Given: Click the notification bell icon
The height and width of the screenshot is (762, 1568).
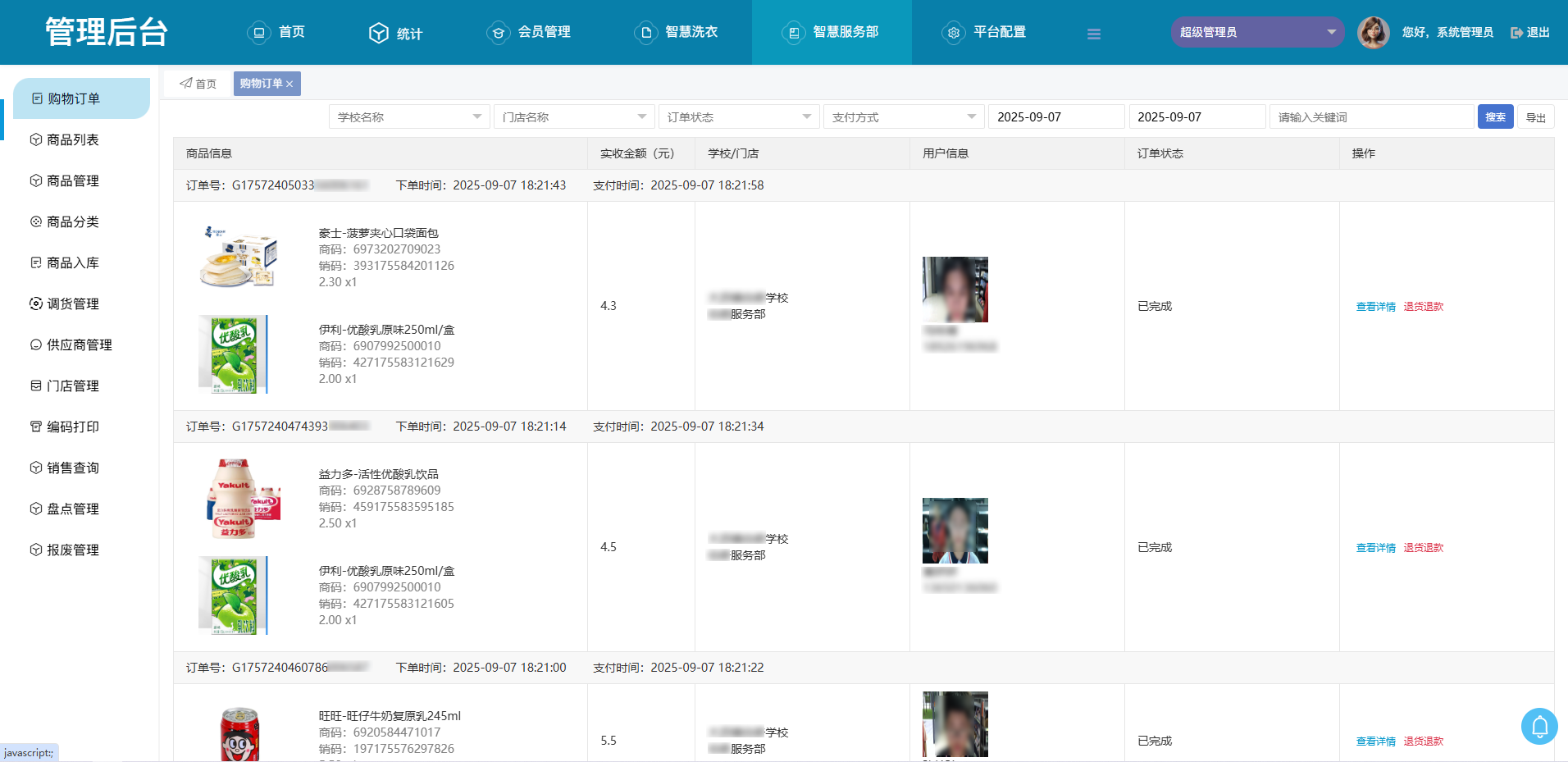Looking at the screenshot, I should click(1539, 726).
